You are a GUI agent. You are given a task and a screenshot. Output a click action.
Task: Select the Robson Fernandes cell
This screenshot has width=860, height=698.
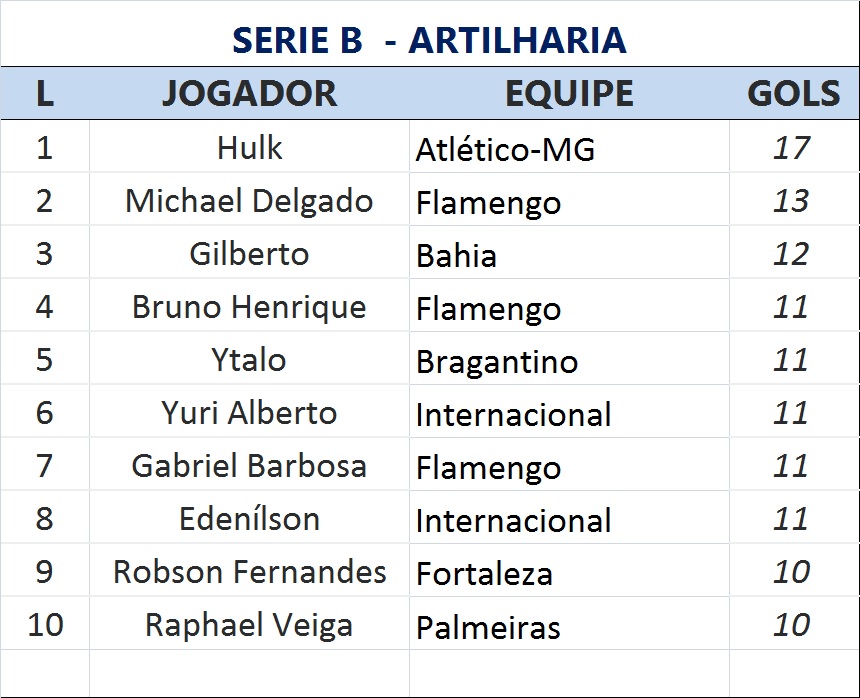(x=249, y=572)
